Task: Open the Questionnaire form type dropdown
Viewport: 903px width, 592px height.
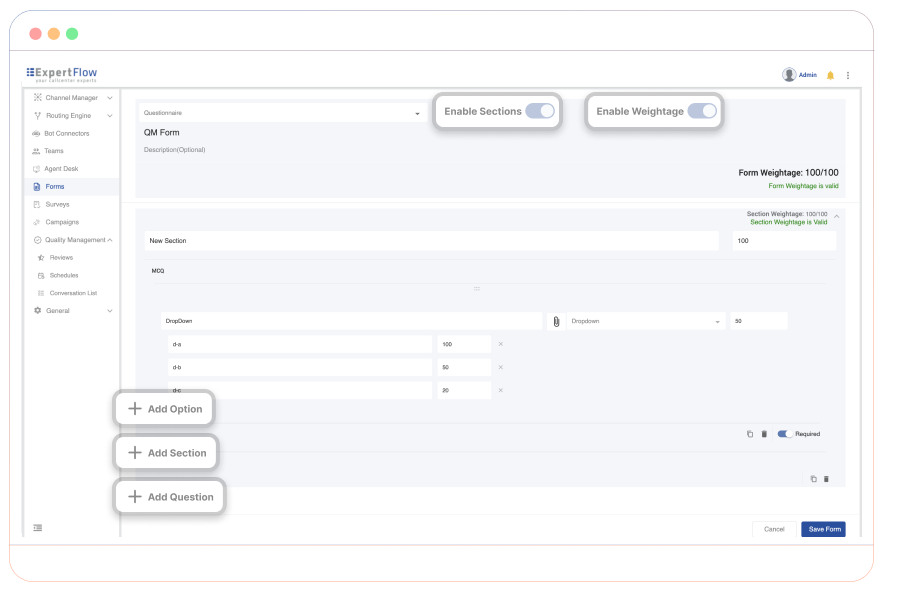Action: tap(281, 113)
